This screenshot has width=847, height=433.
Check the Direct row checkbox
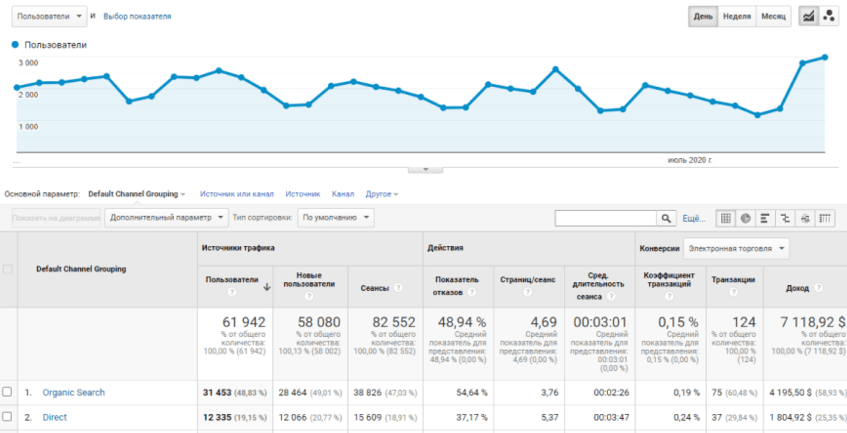click(x=8, y=417)
